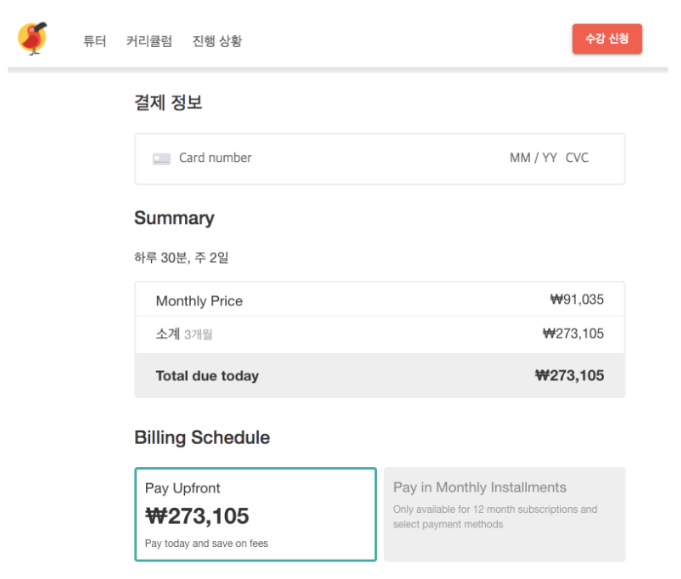Open the 튜터 navigation item
This screenshot has height=579, width=681.
(95, 41)
